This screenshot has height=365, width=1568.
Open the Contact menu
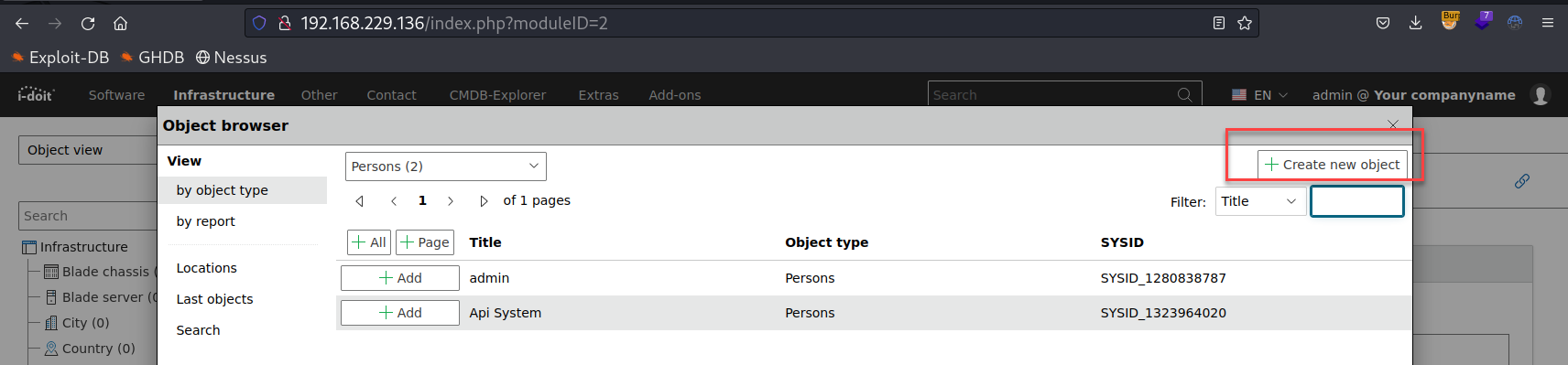[391, 95]
